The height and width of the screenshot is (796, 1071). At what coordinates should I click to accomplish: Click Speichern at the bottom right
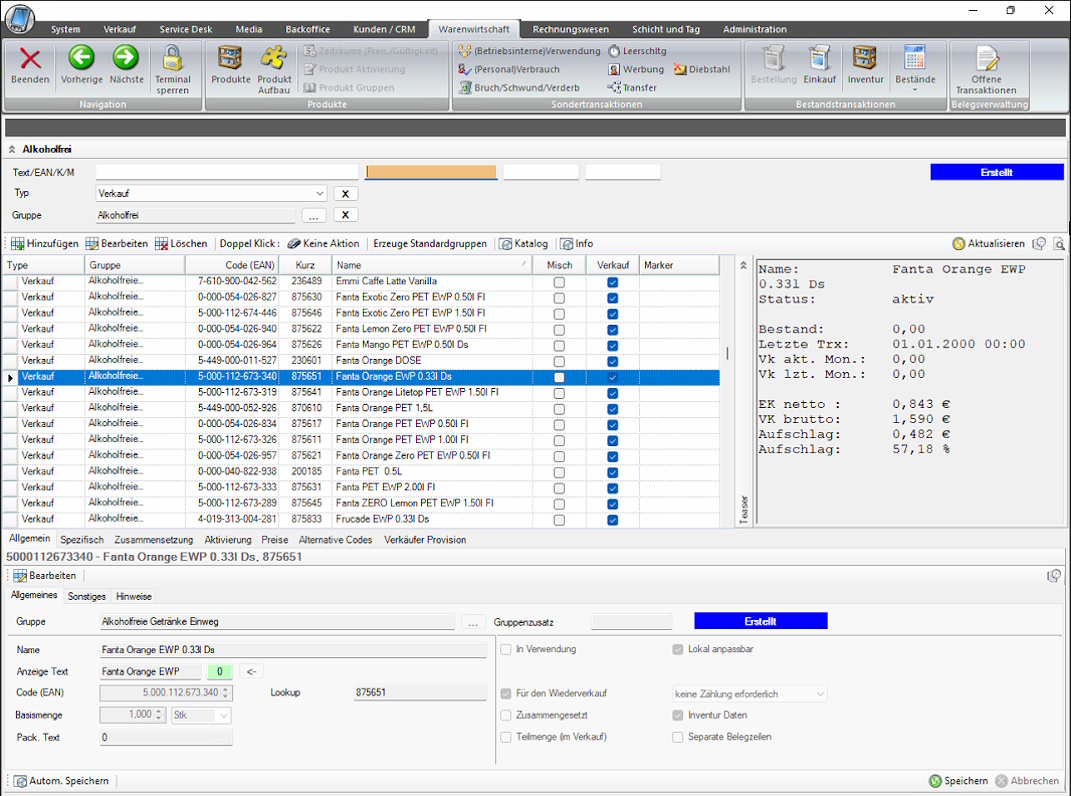coord(958,781)
